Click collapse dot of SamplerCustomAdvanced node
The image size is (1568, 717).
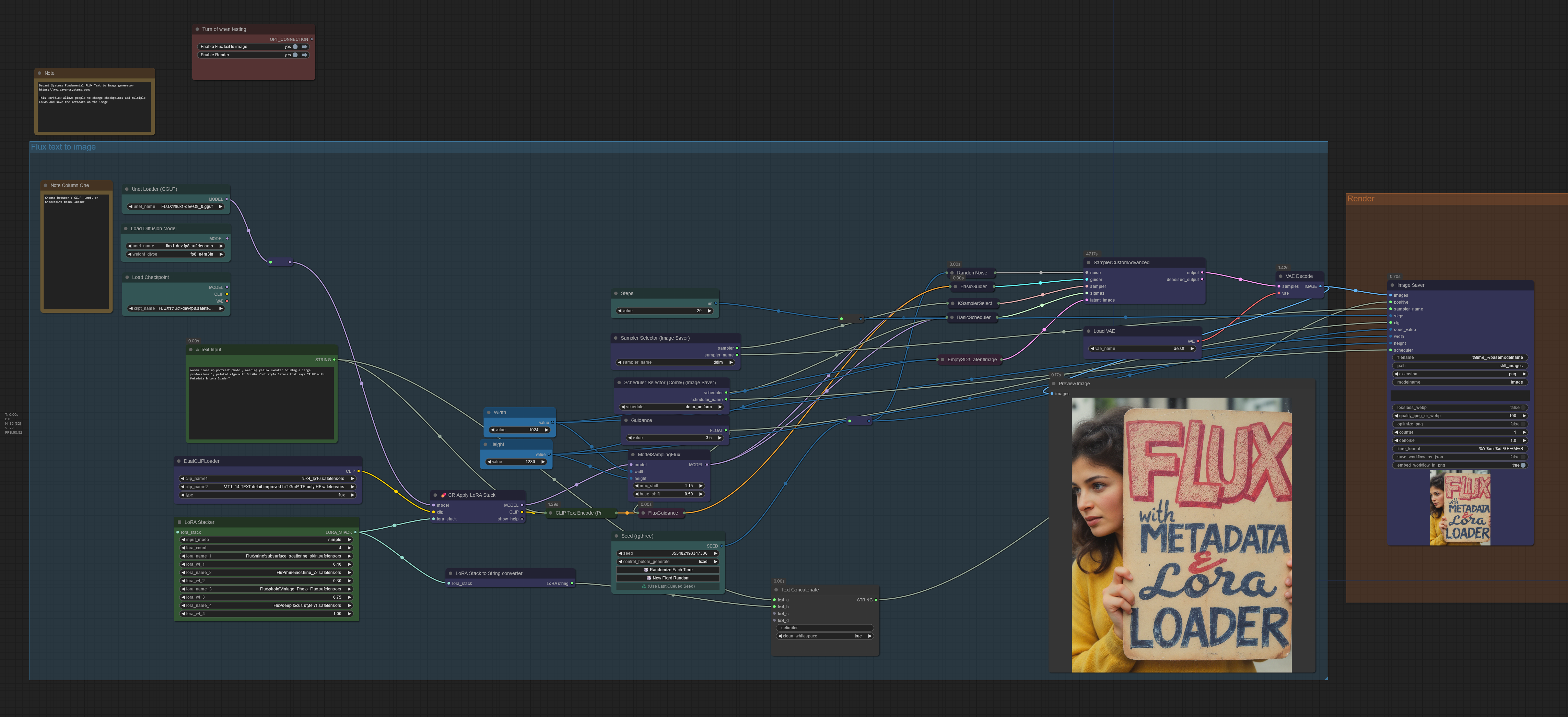(x=1088, y=262)
